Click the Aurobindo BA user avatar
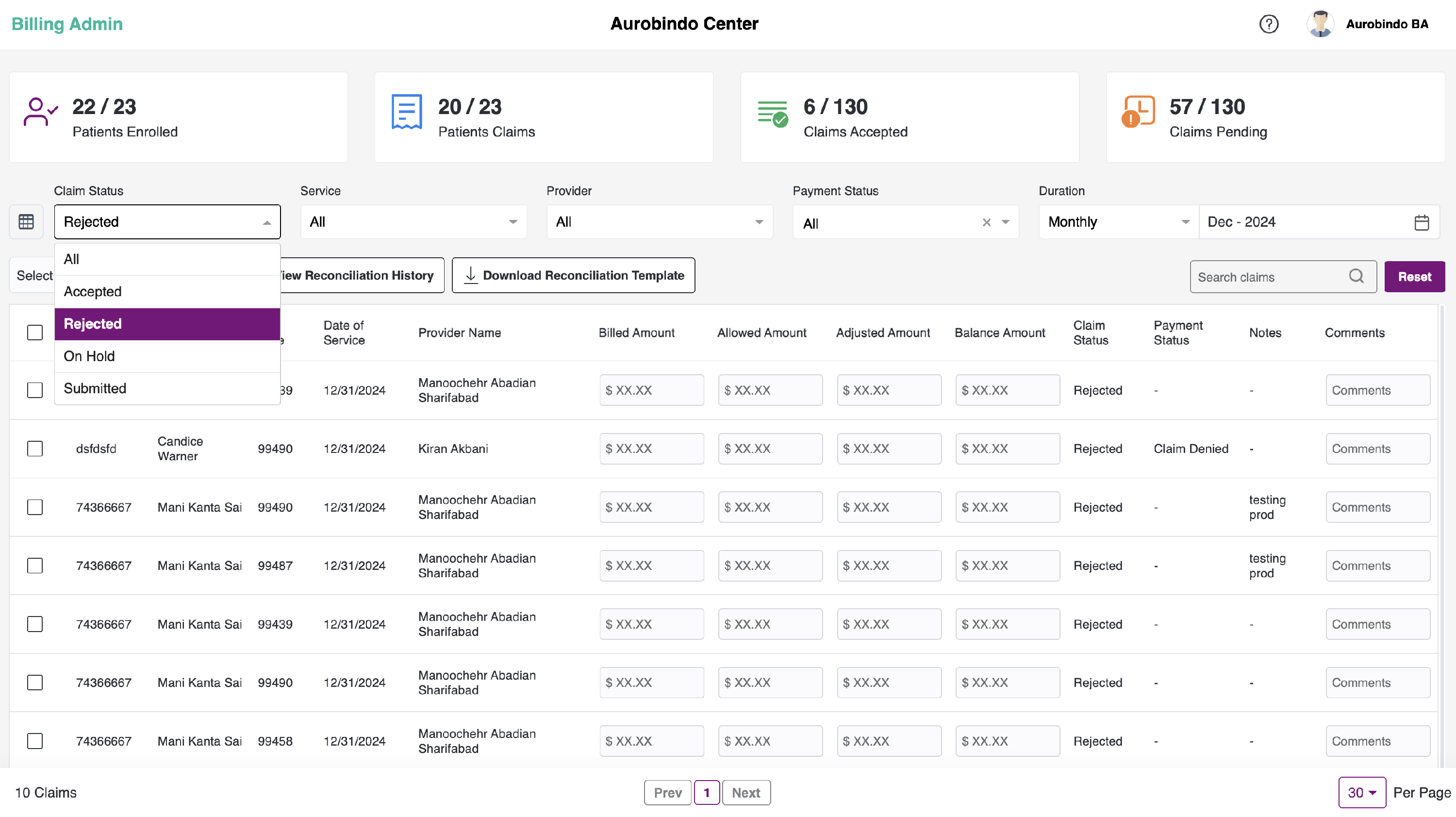 [1320, 24]
